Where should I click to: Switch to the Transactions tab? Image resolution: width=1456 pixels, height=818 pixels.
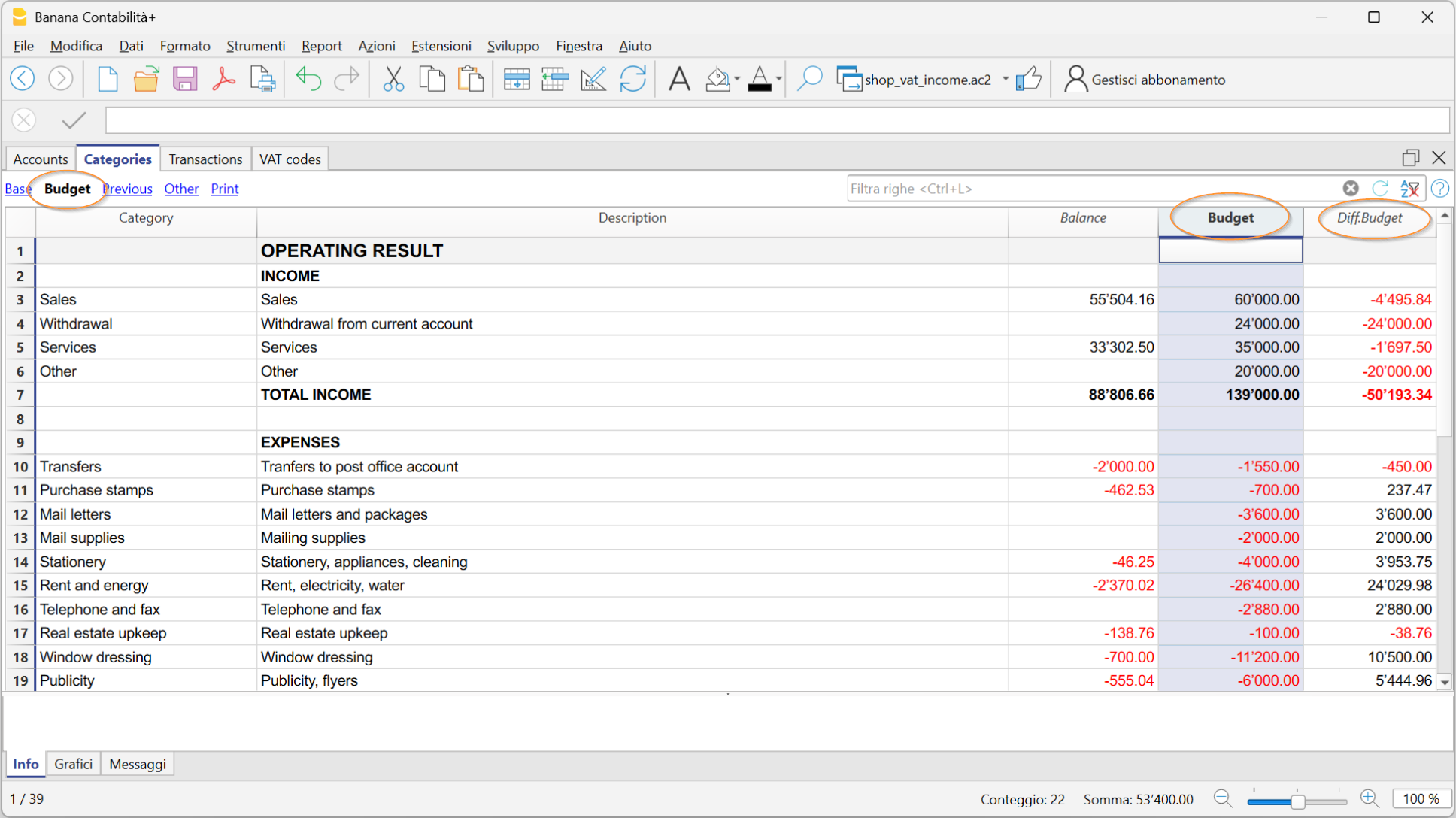(x=205, y=159)
